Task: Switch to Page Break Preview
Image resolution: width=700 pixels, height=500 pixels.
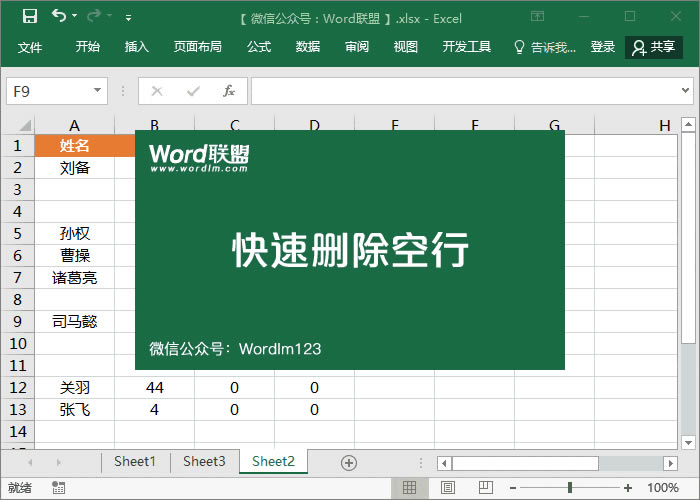Action: (480, 488)
